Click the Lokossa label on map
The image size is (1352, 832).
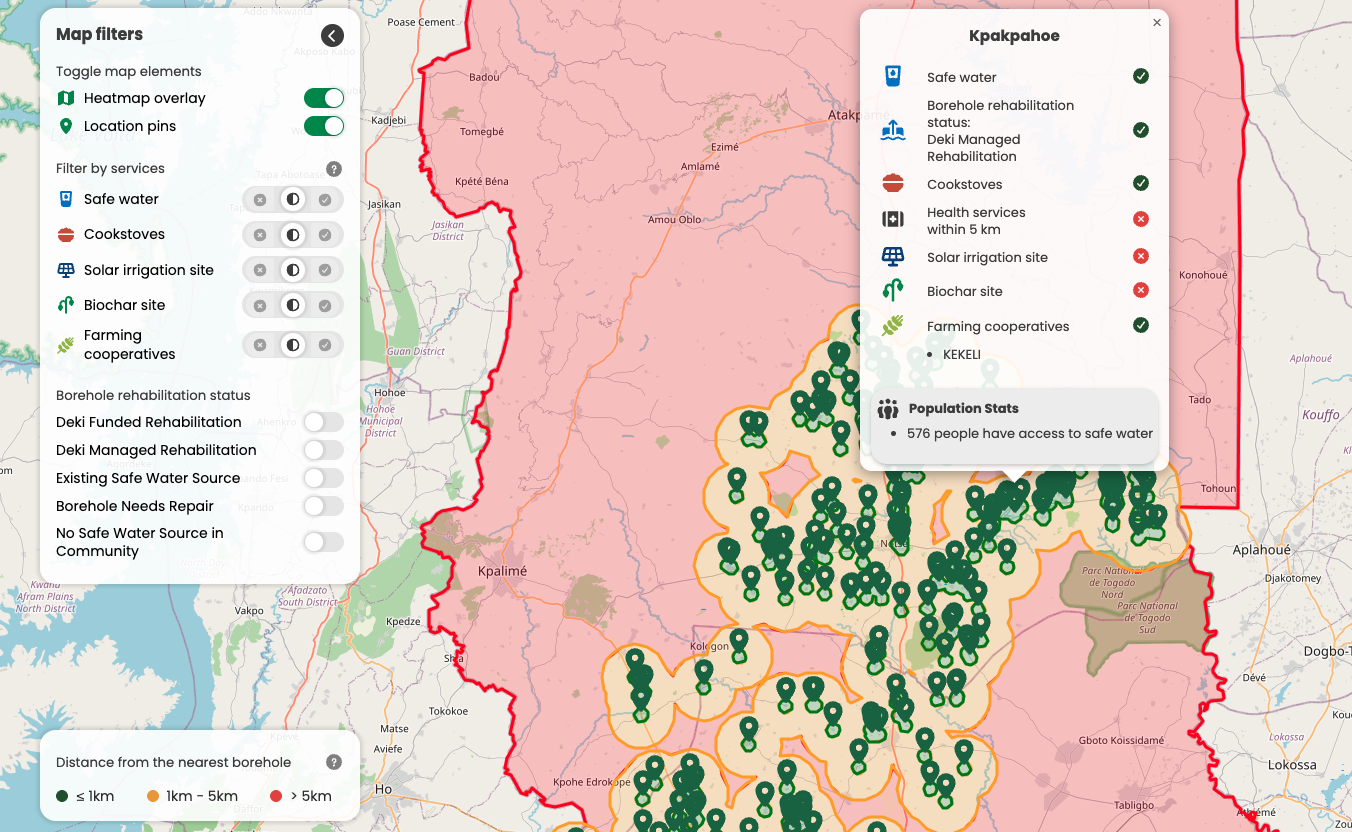[x=1292, y=764]
